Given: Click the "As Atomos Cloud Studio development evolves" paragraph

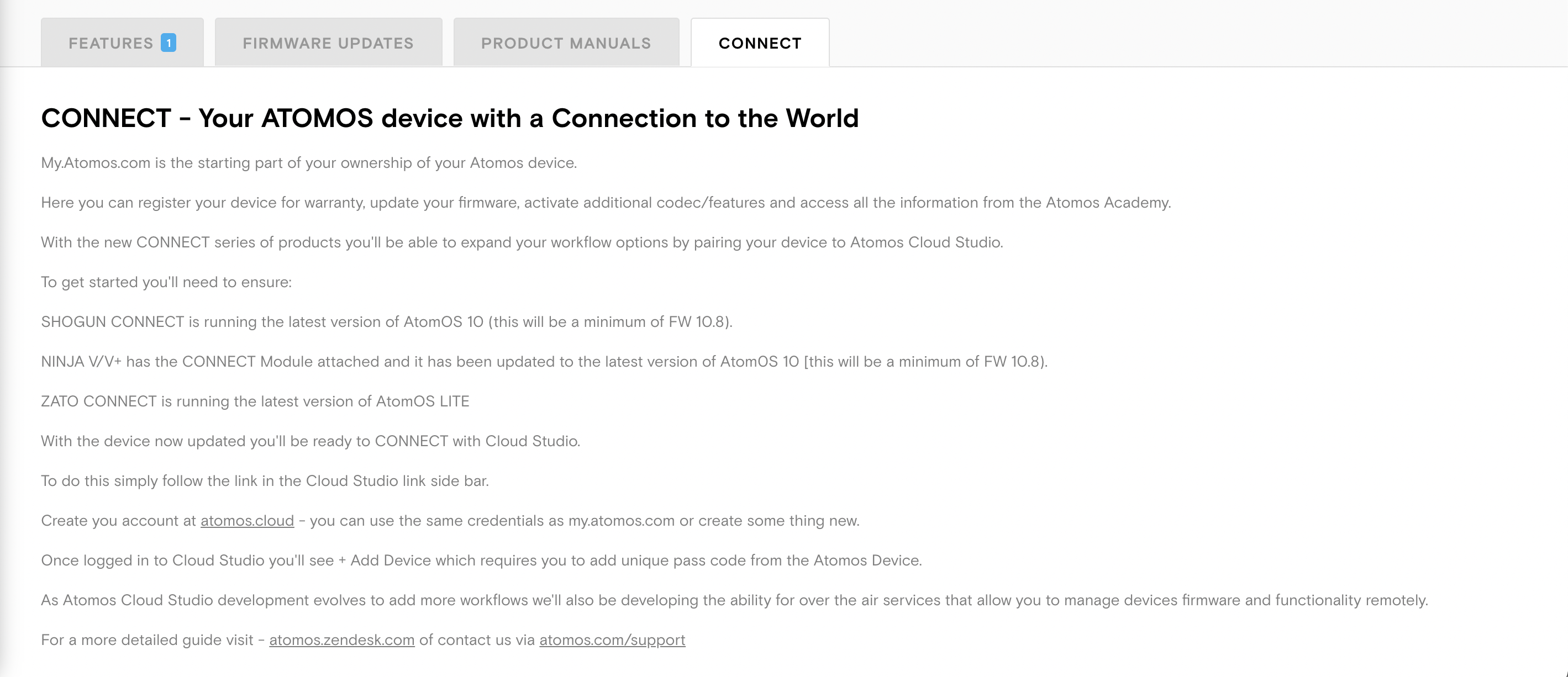Looking at the screenshot, I should (x=735, y=600).
